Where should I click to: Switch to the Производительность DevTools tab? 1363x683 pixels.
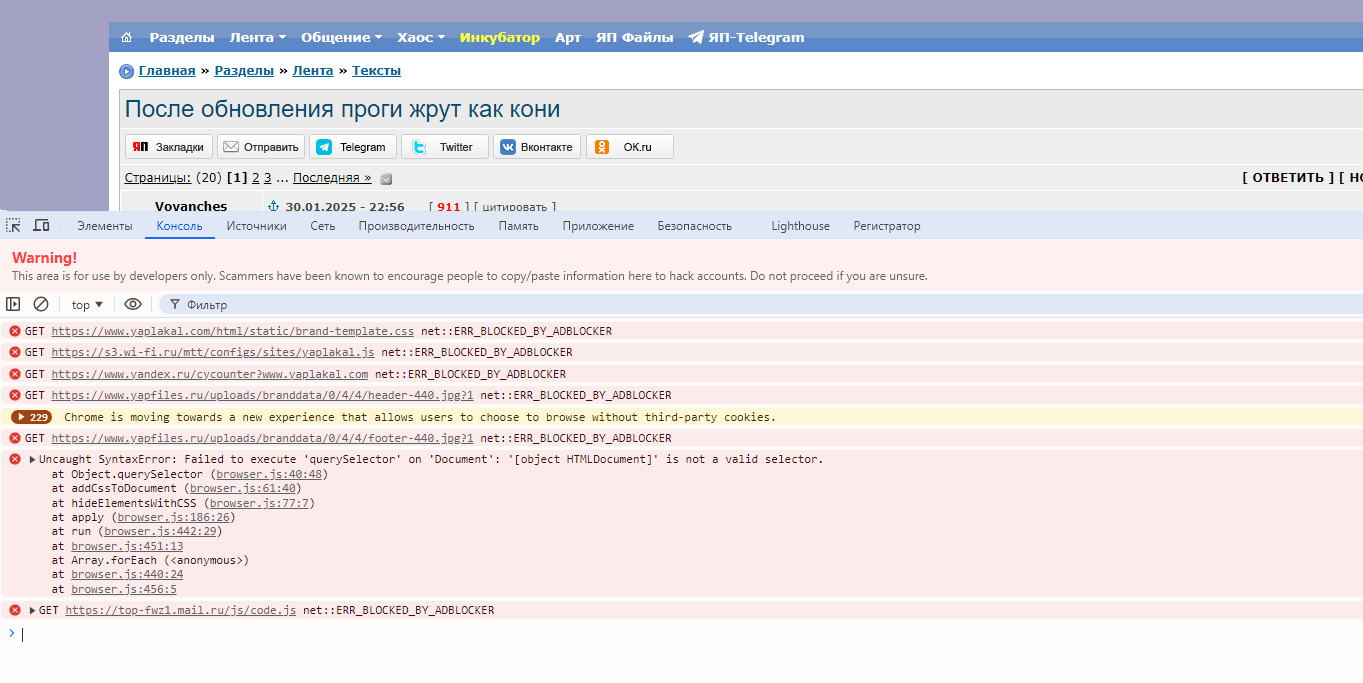pyautogui.click(x=417, y=226)
